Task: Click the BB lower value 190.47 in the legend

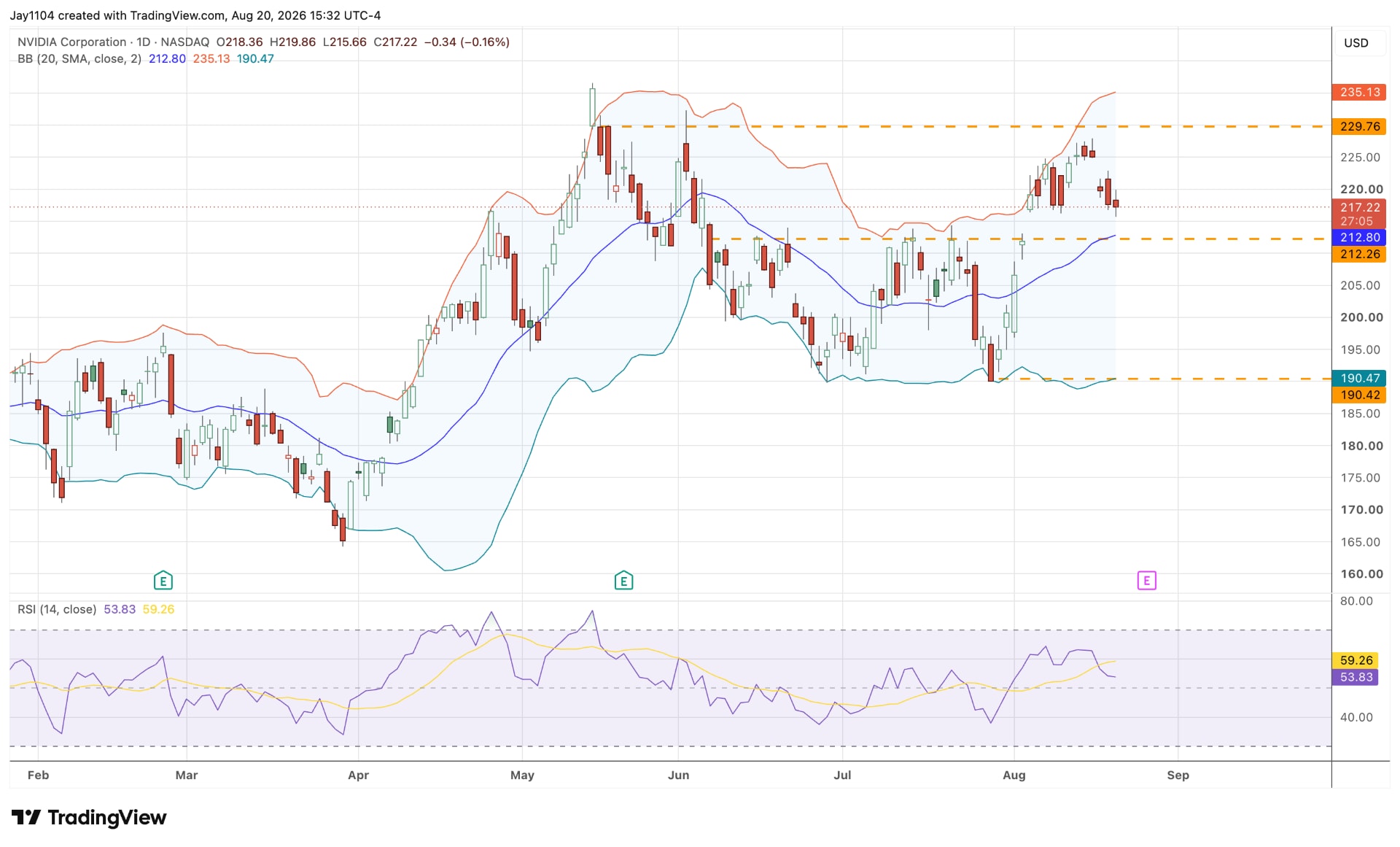Action: point(255,59)
